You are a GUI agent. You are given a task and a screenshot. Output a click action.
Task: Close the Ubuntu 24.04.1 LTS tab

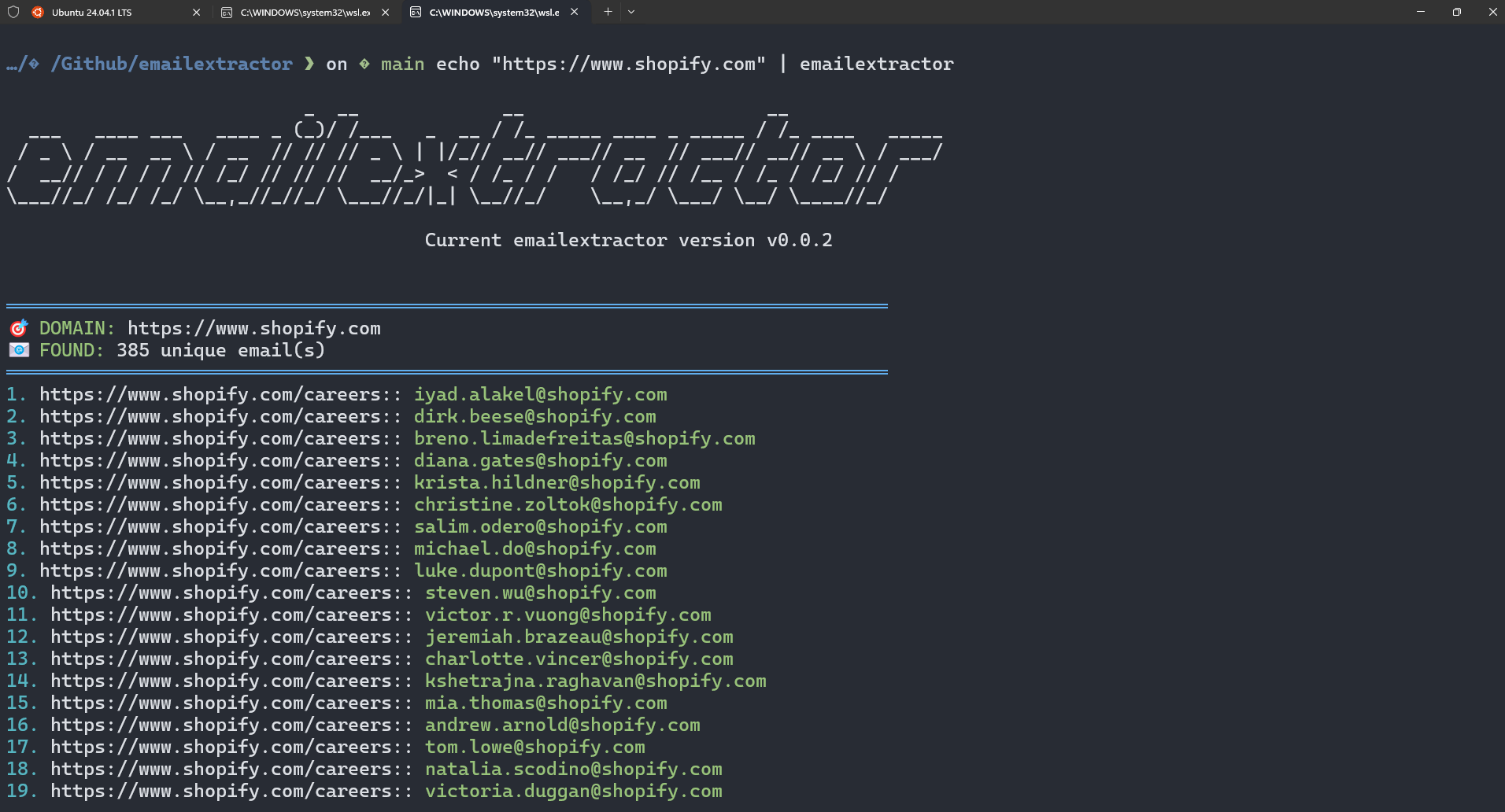click(196, 12)
